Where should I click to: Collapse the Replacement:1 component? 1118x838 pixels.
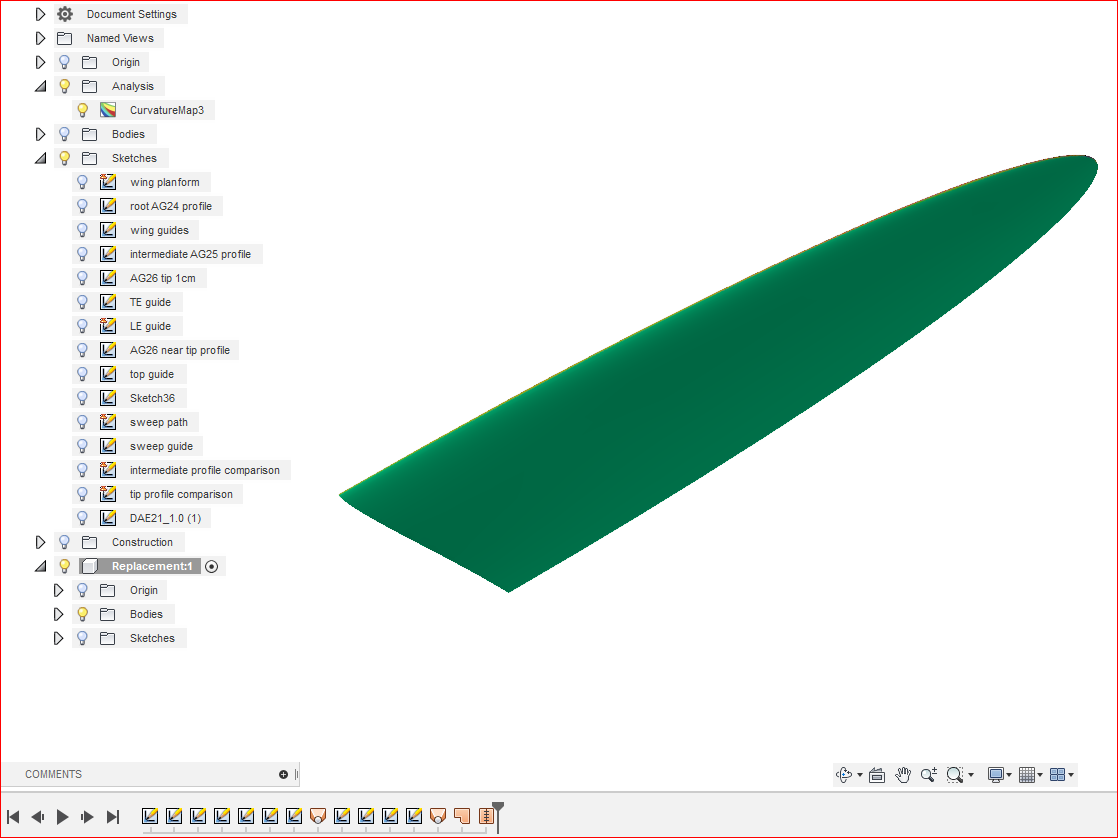[41, 566]
